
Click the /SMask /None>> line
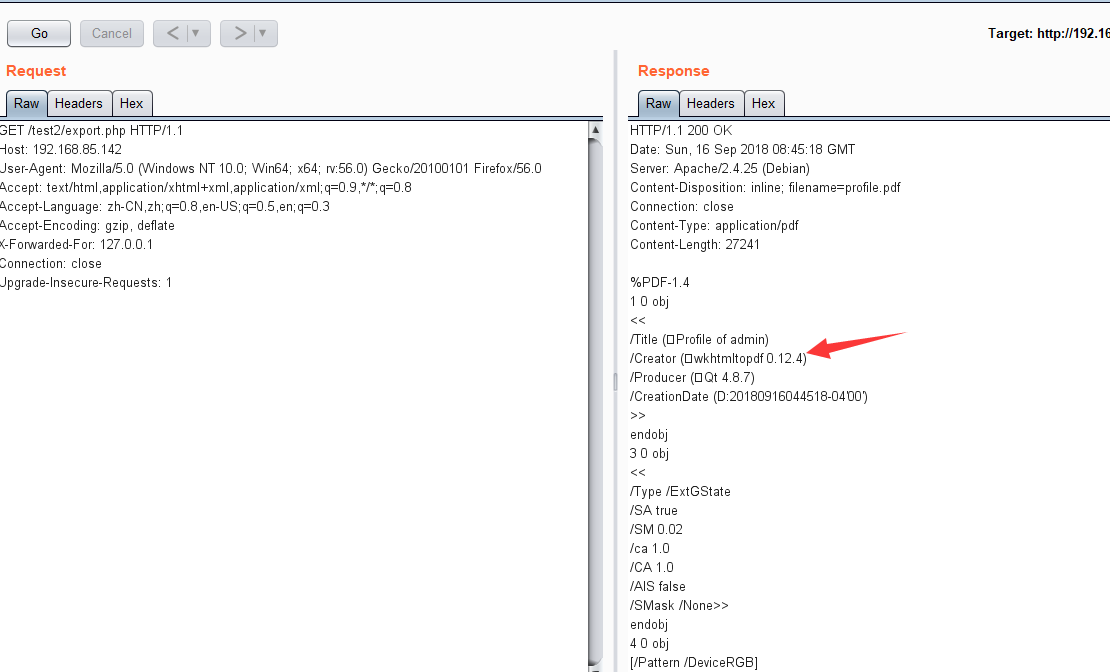point(679,605)
